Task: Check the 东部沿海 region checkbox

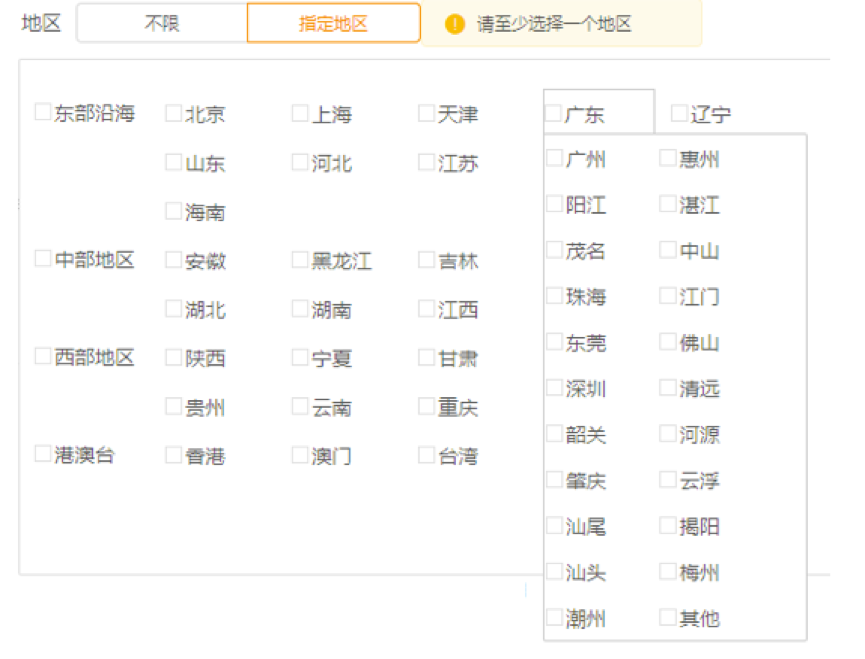Action: (x=43, y=113)
